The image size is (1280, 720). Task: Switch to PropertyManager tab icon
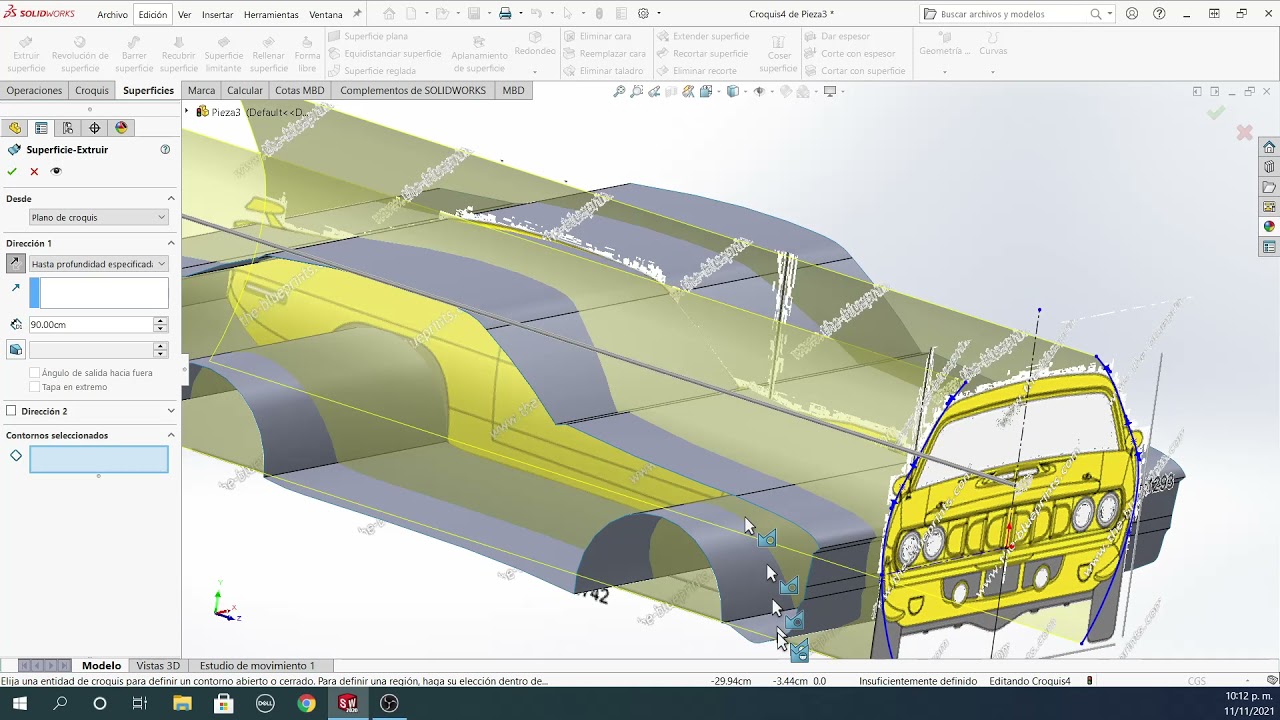tap(41, 128)
